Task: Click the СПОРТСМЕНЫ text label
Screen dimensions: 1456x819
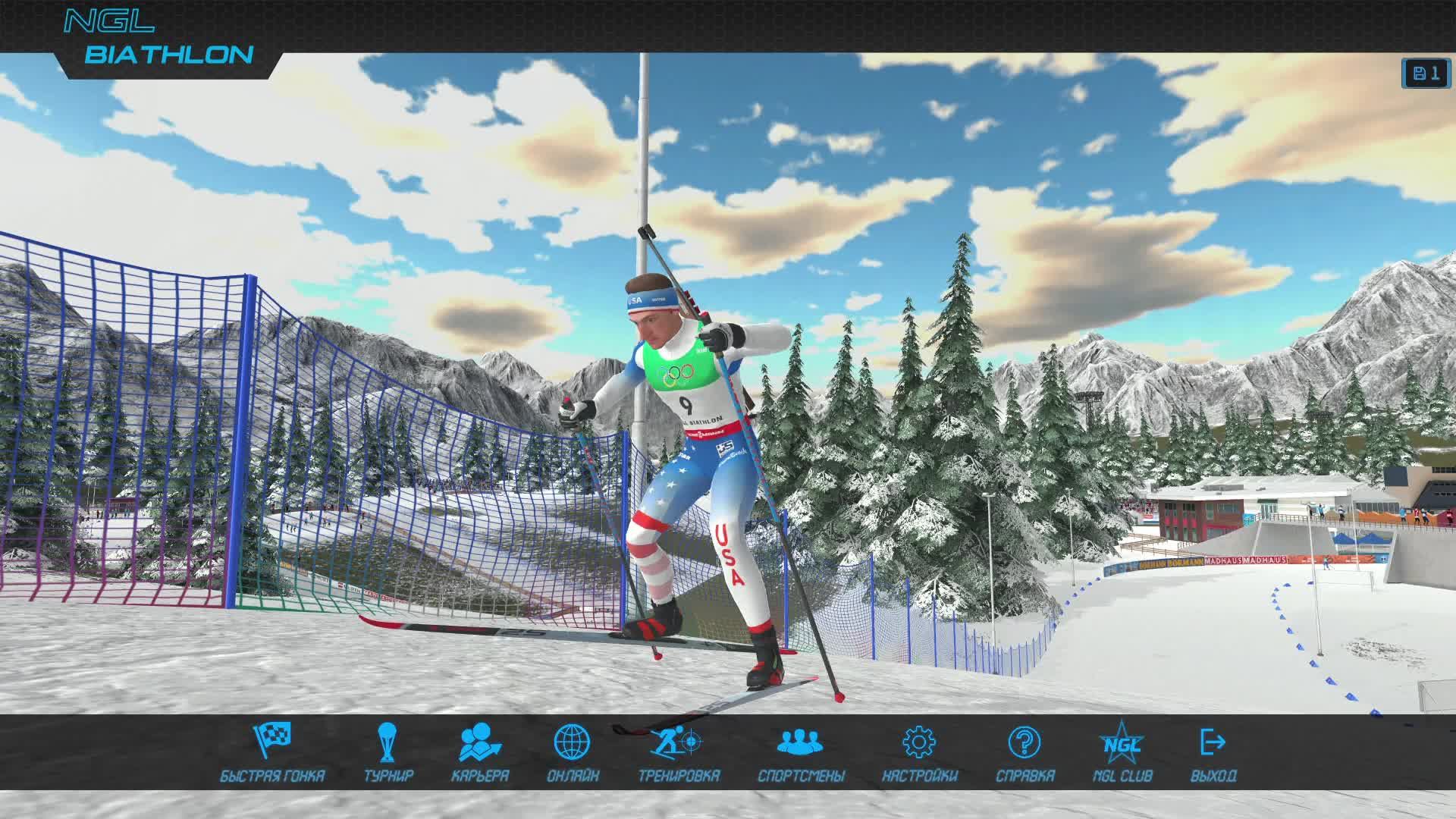Action: coord(800,776)
